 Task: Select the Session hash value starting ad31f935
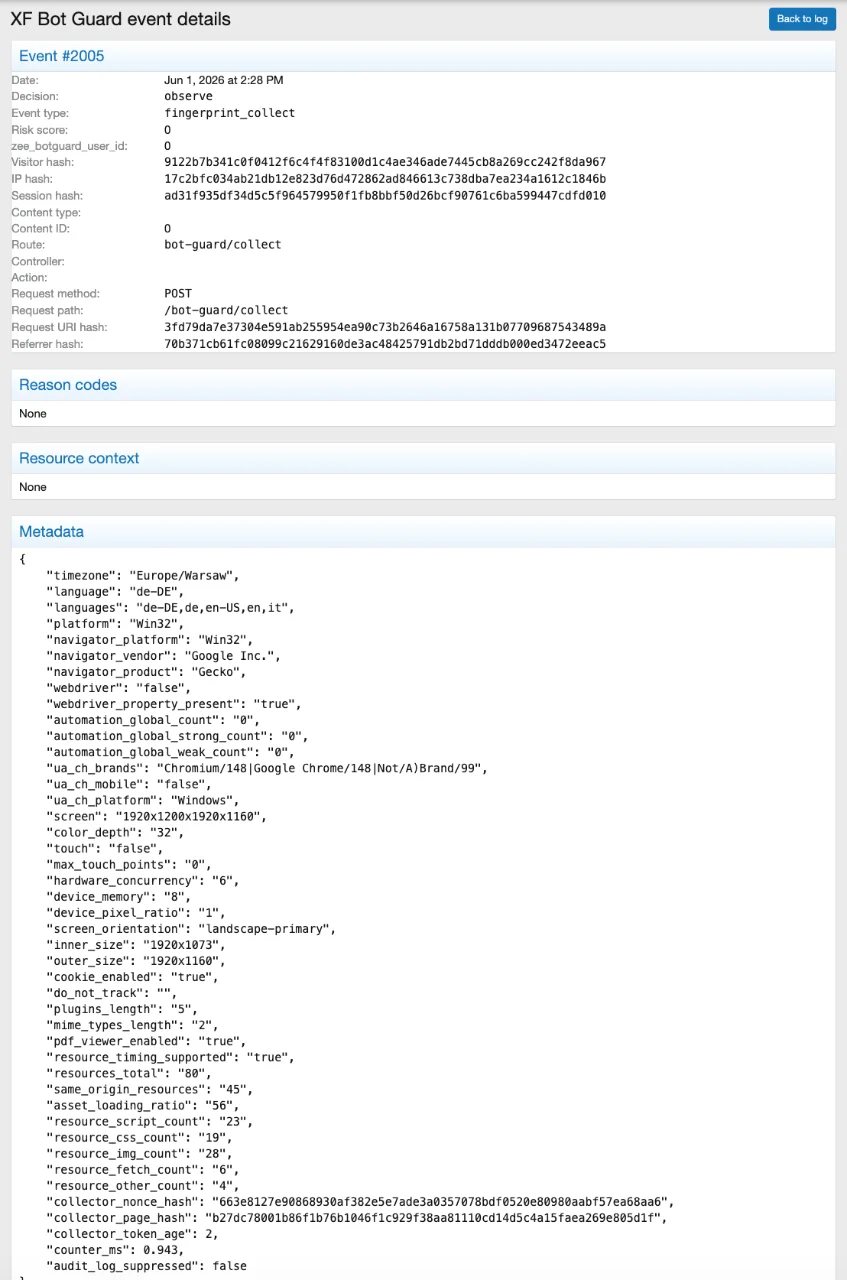(x=385, y=195)
